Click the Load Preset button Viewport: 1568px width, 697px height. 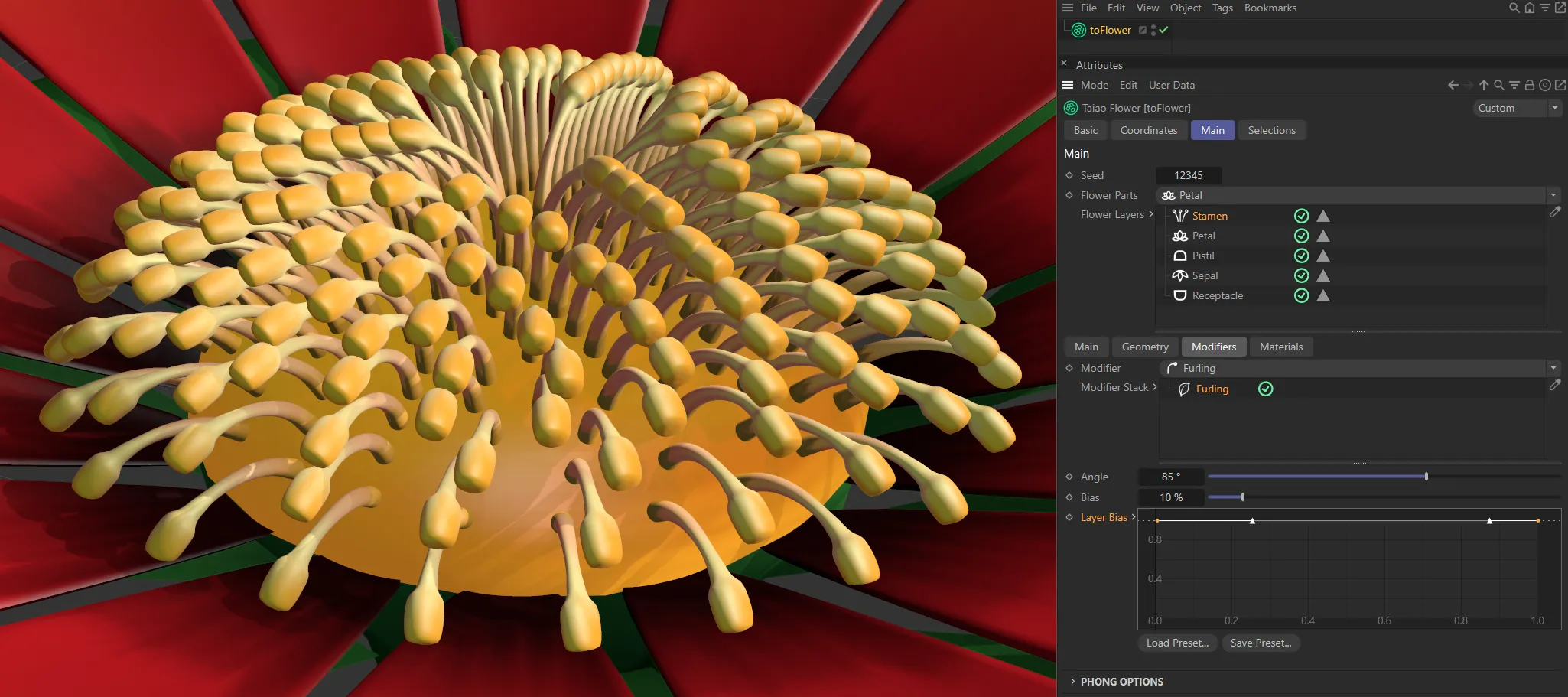coord(1176,643)
